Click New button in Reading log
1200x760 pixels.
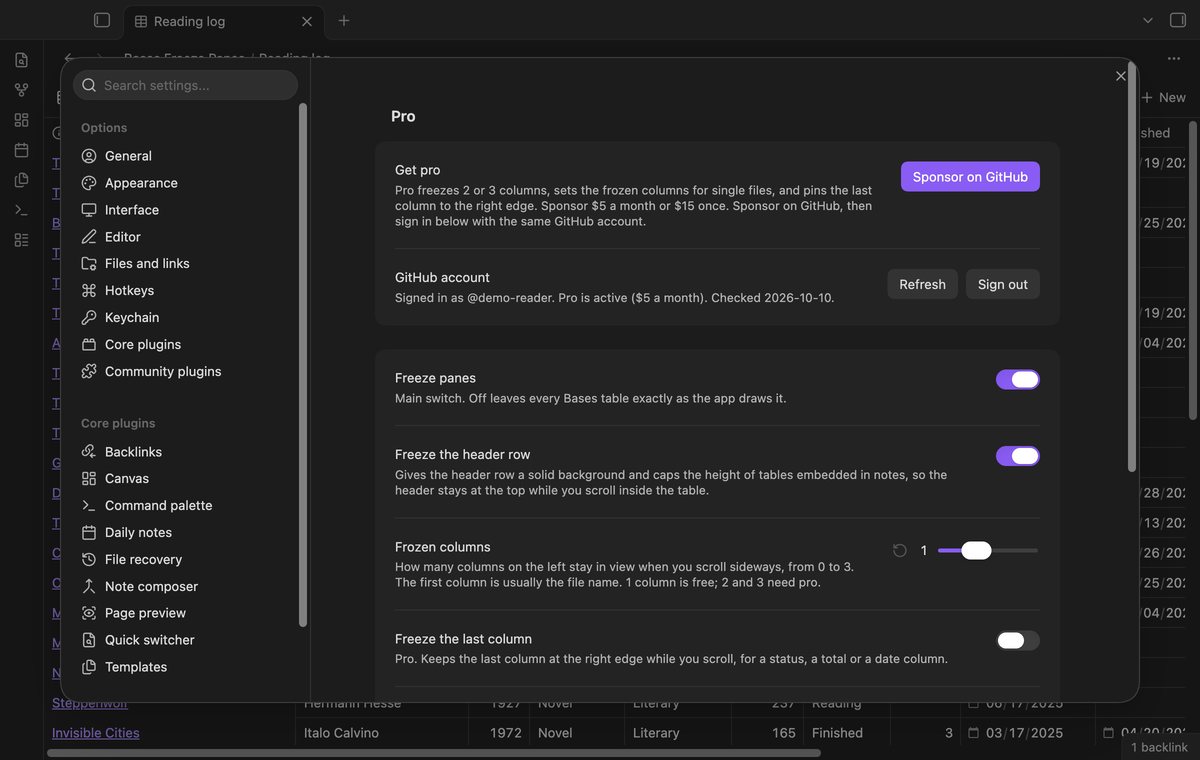pos(1164,97)
